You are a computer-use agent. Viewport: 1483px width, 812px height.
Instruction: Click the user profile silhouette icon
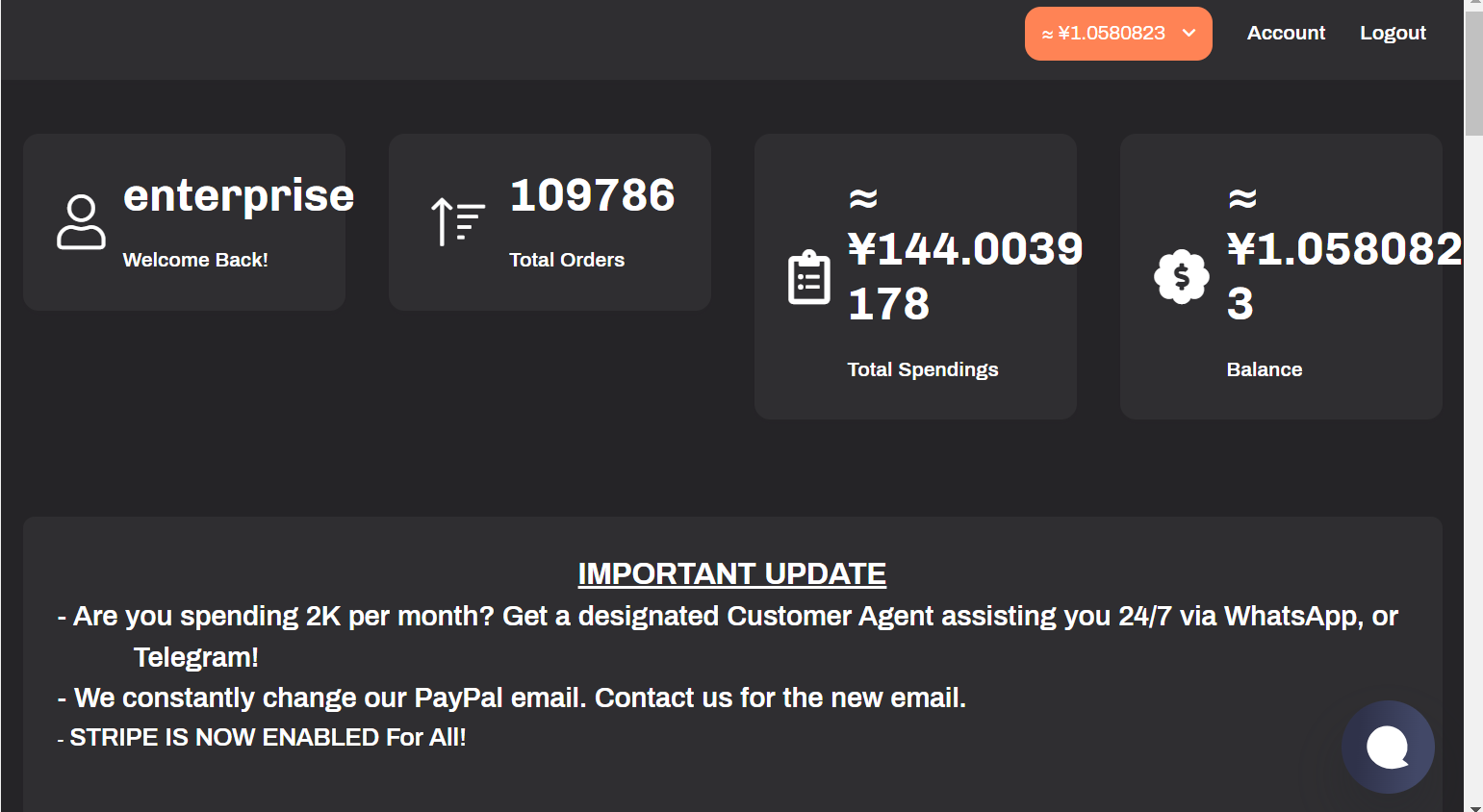pos(81,222)
